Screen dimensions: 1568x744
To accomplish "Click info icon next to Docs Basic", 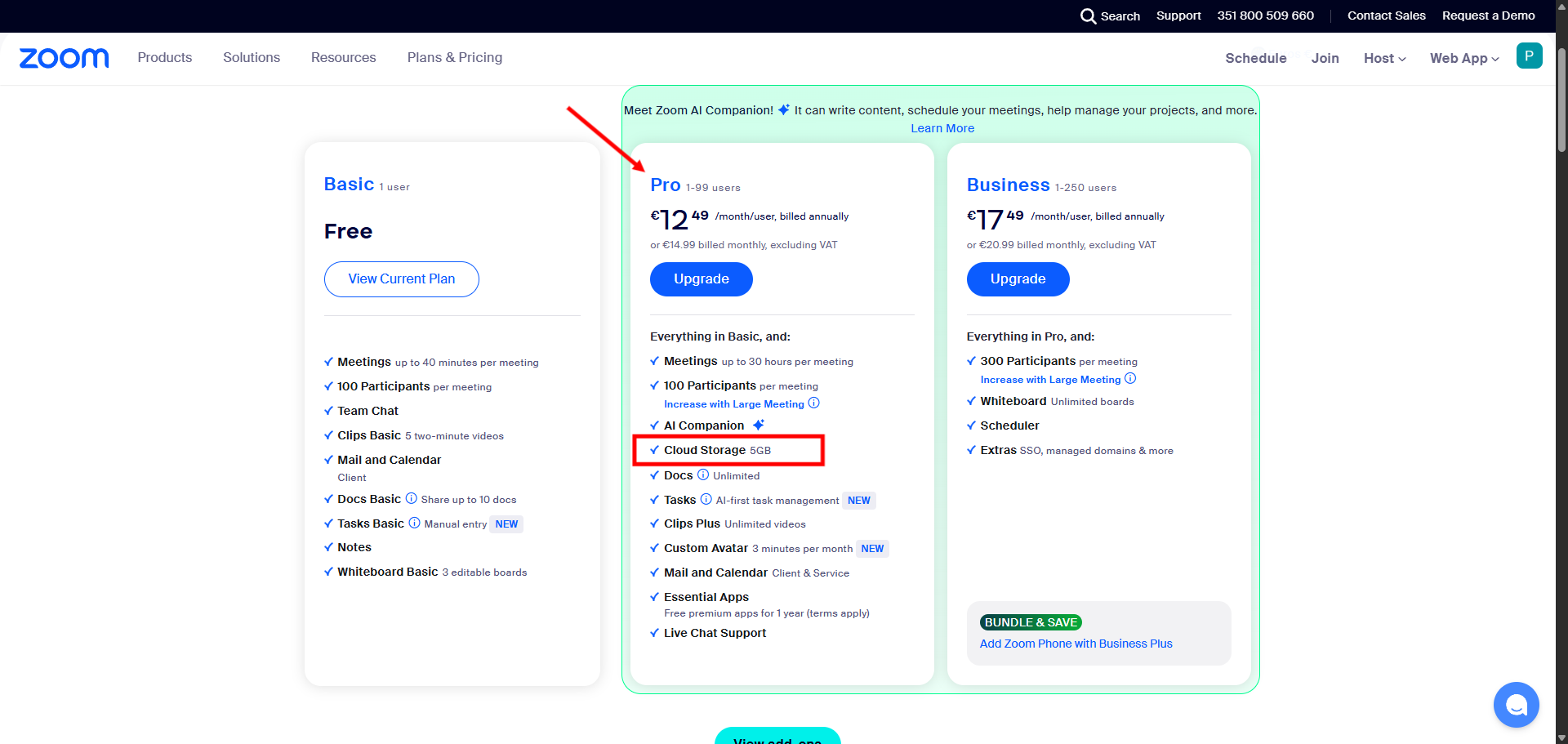I will pyautogui.click(x=411, y=498).
